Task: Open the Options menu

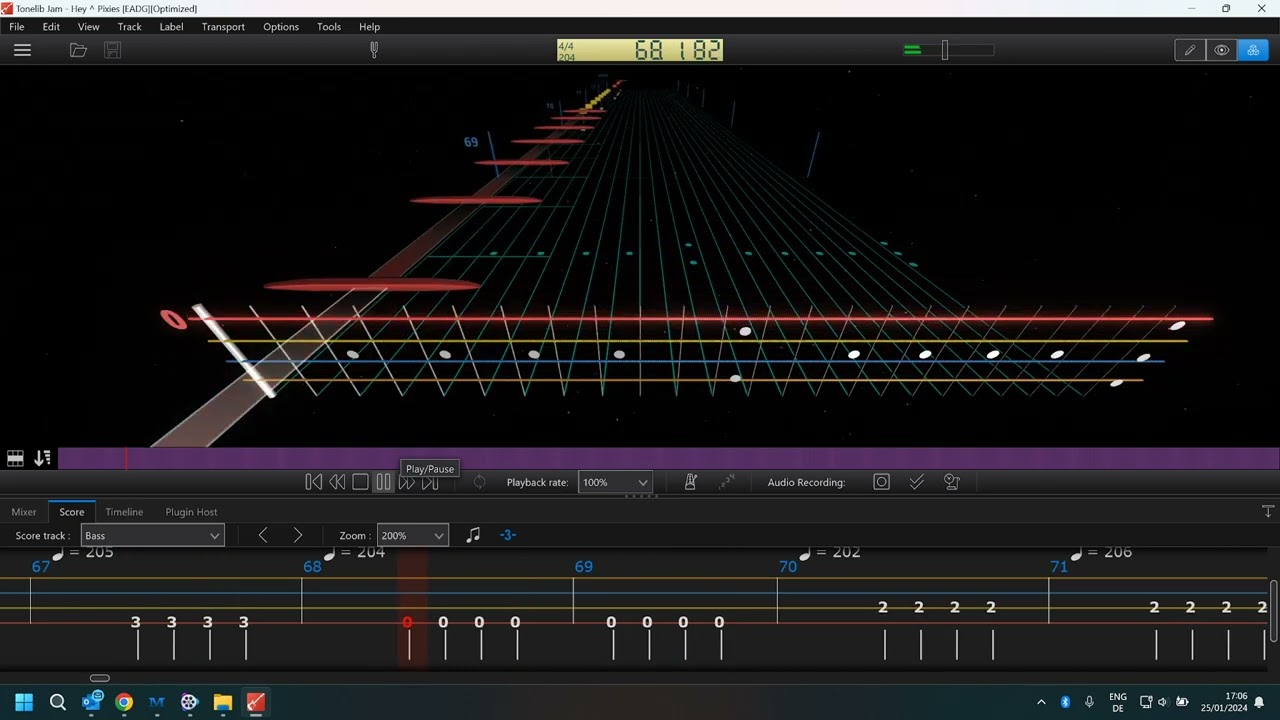Action: [281, 27]
